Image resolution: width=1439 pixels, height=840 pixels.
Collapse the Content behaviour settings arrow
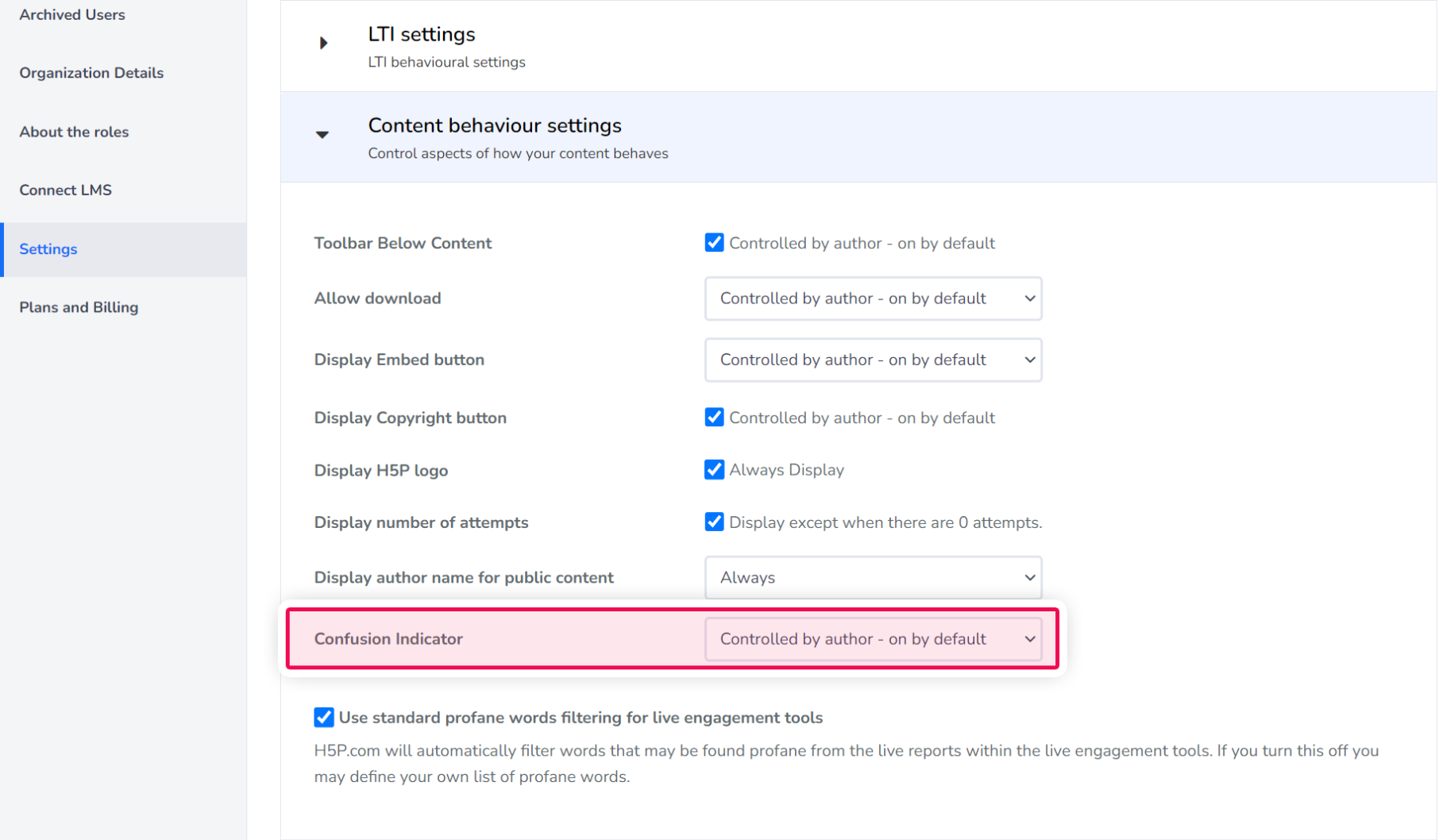[x=322, y=135]
